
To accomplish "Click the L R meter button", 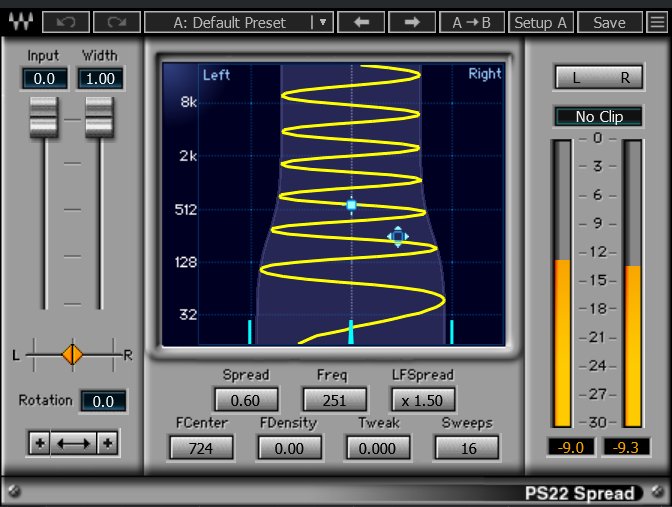I will [x=599, y=78].
